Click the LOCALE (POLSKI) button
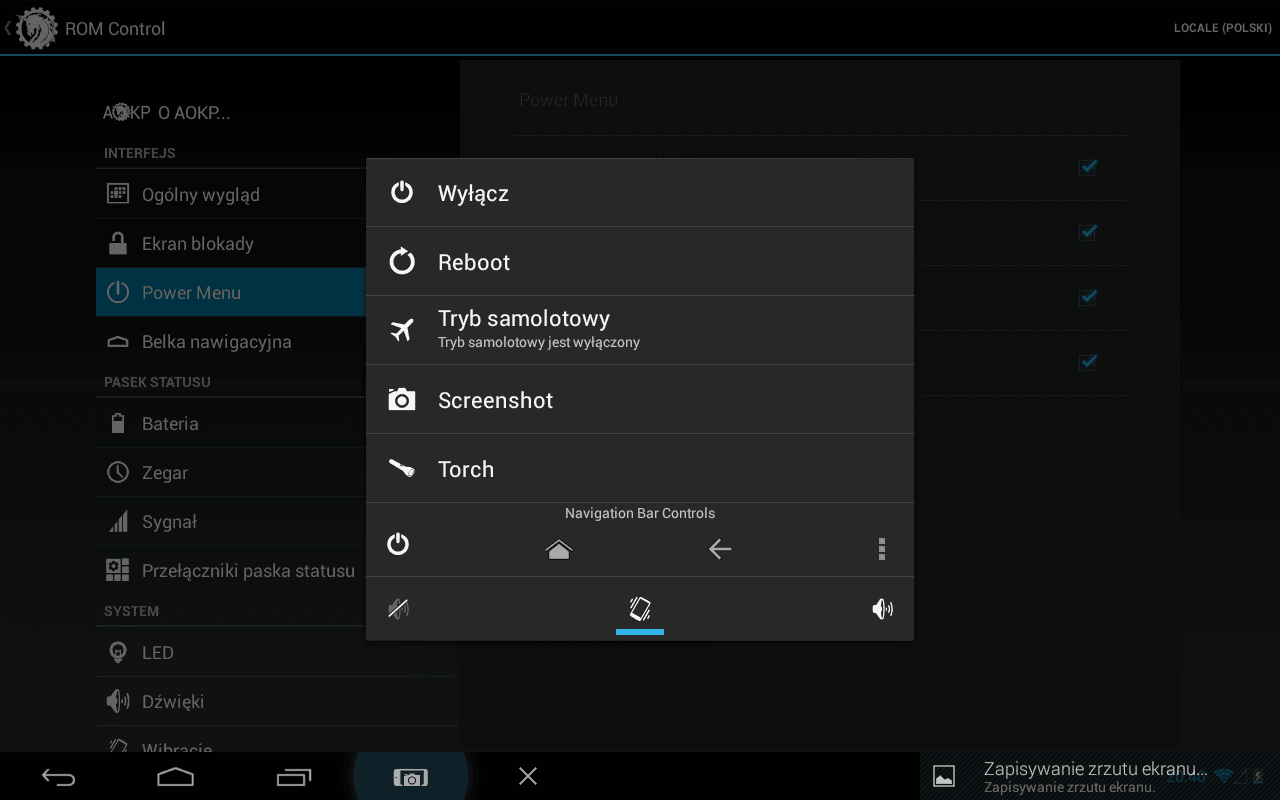Screen dimensions: 1280x800 click(1222, 28)
